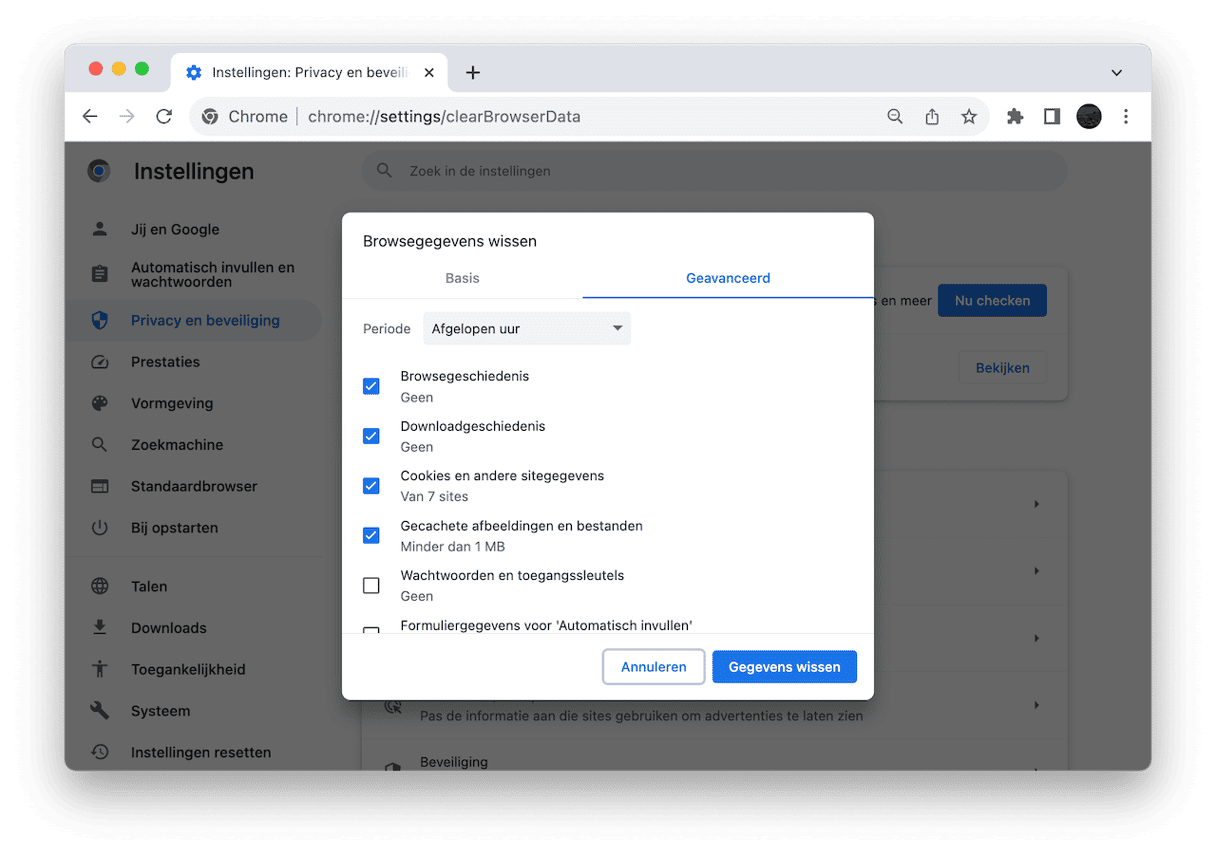The width and height of the screenshot is (1216, 856).
Task: Check Wachtwoorden en toegangssleutels
Action: (371, 586)
